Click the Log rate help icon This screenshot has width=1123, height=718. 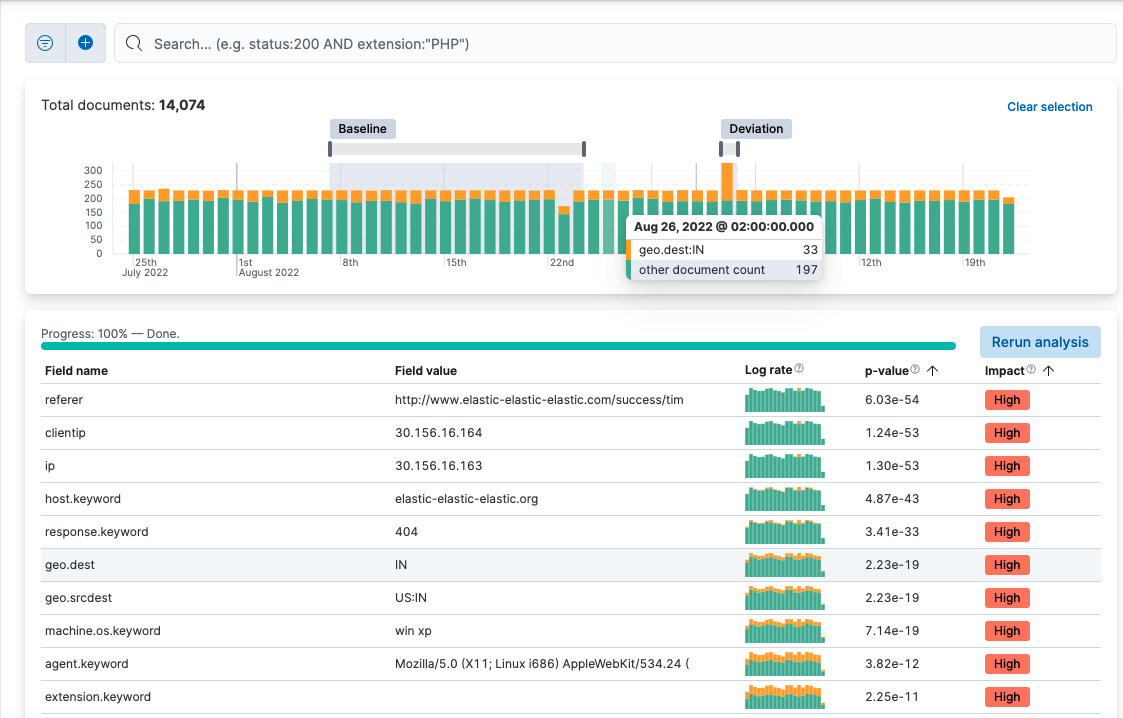tap(799, 370)
